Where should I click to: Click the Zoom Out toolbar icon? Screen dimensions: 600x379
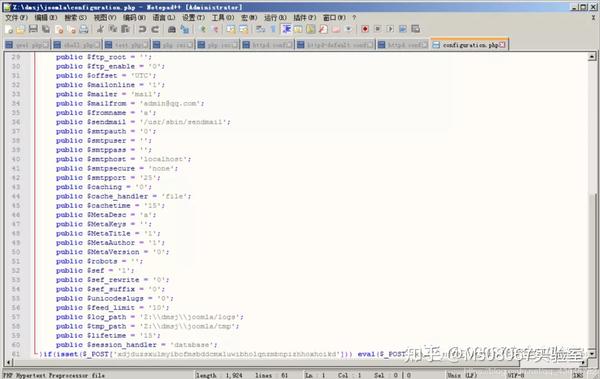tap(215, 29)
